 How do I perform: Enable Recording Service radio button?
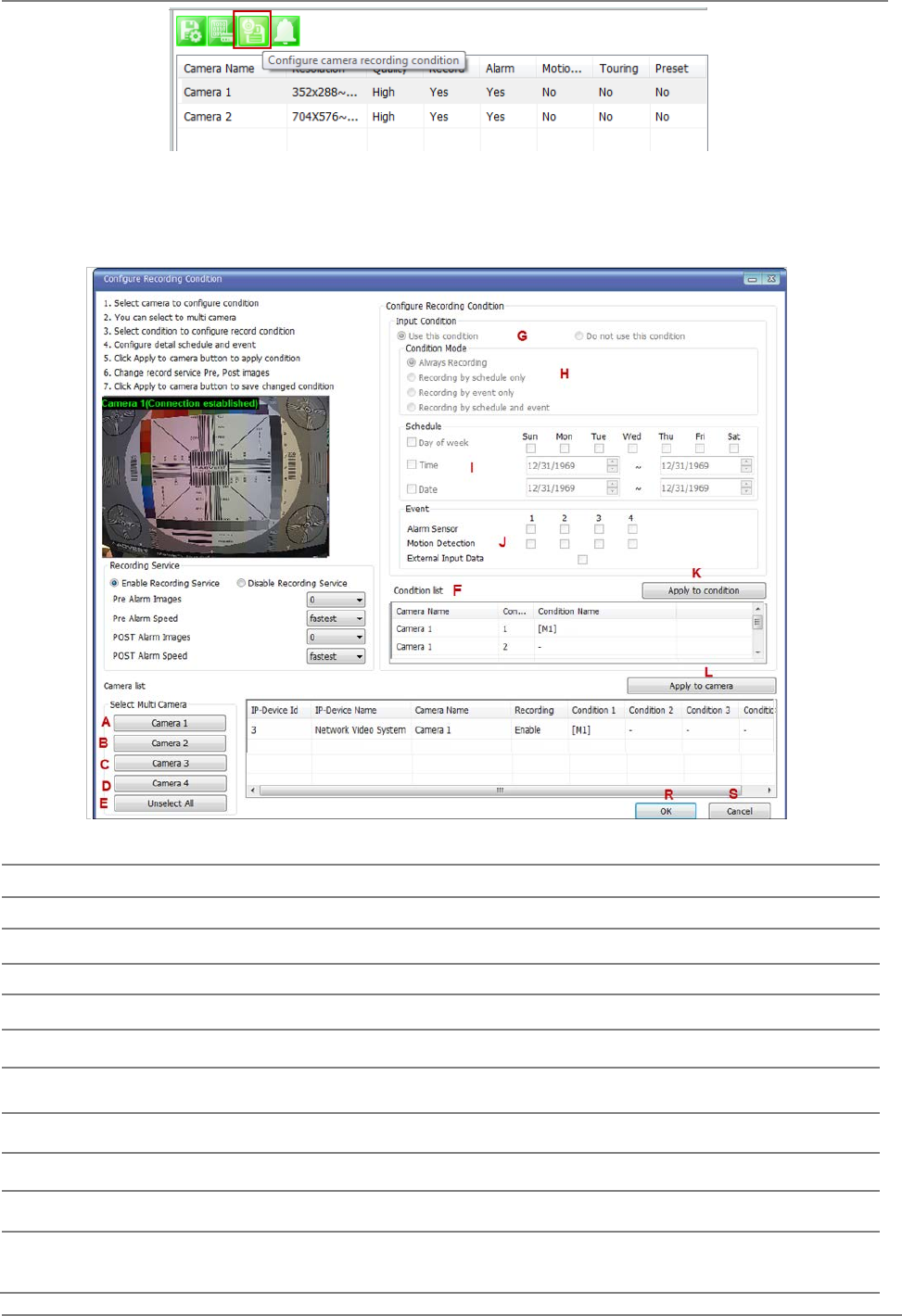[x=114, y=583]
